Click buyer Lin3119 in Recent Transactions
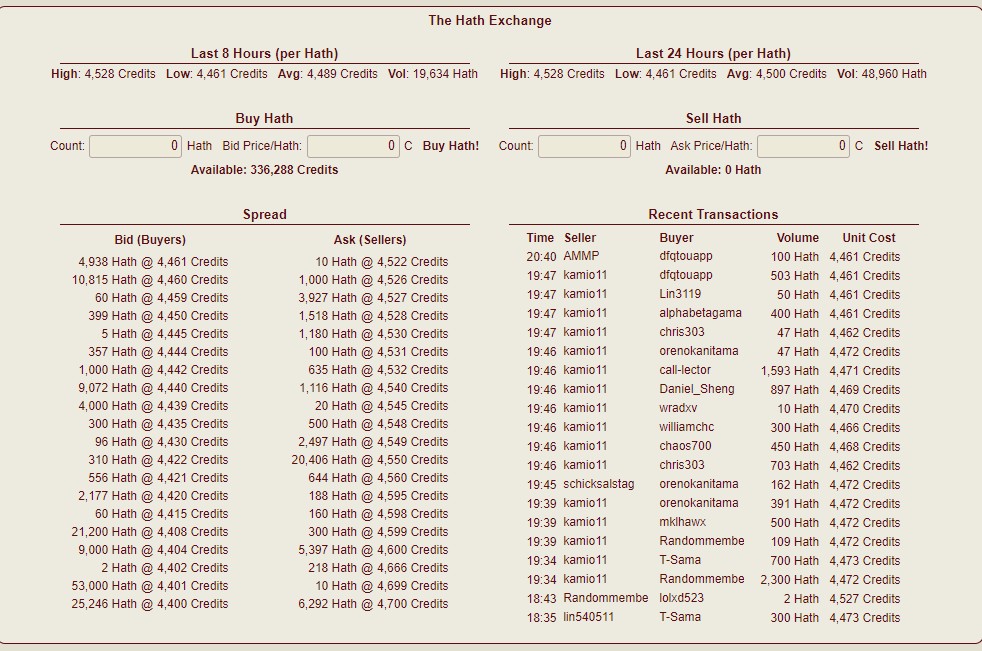 [680, 294]
